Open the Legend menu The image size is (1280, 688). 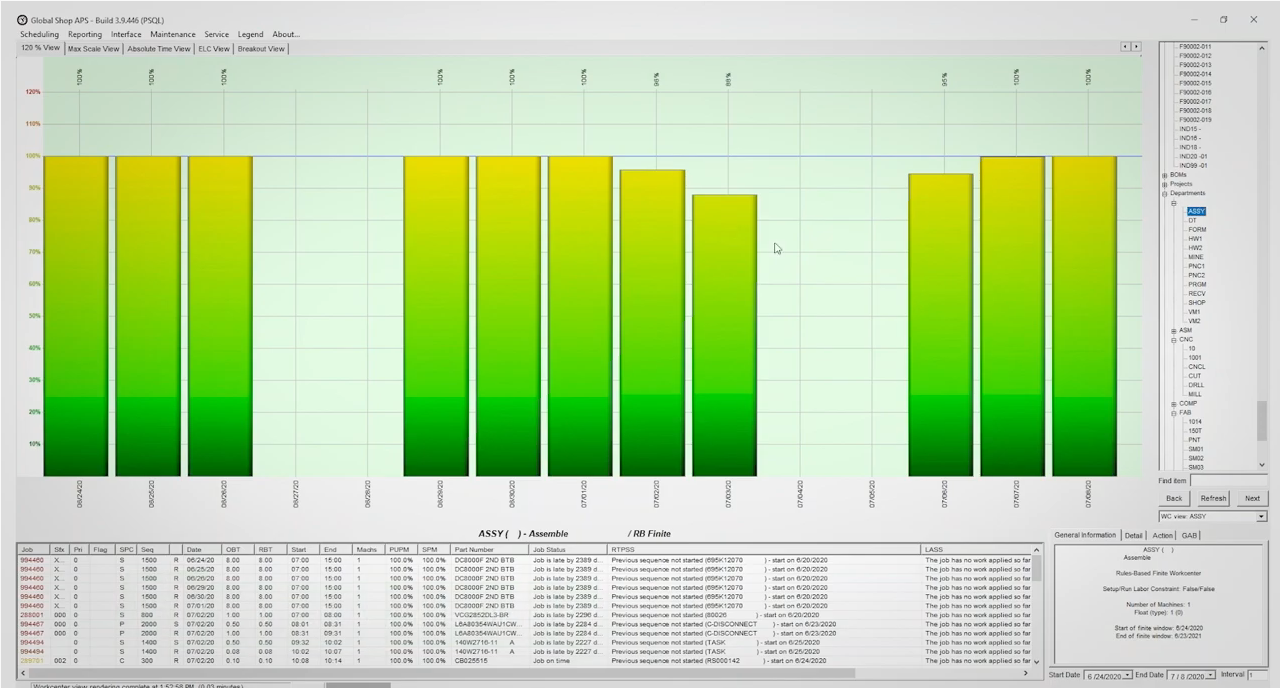[x=250, y=33]
